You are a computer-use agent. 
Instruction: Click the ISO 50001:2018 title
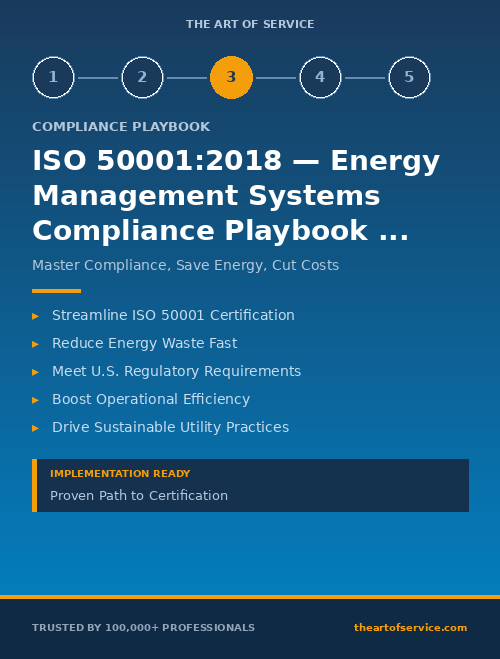(x=236, y=195)
